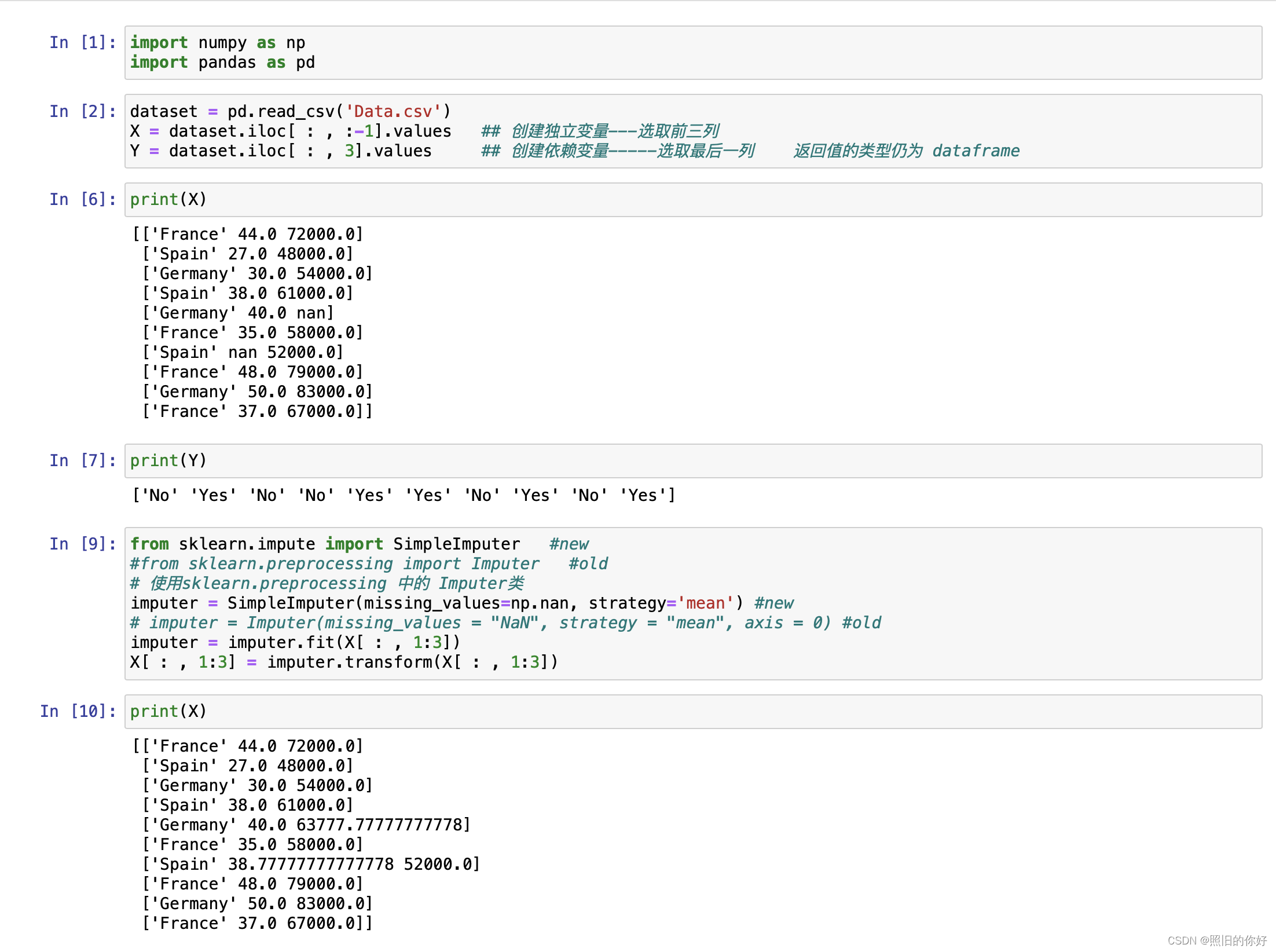The width and height of the screenshot is (1276, 952).
Task: Click the read_csv code cell
Action: (x=693, y=131)
